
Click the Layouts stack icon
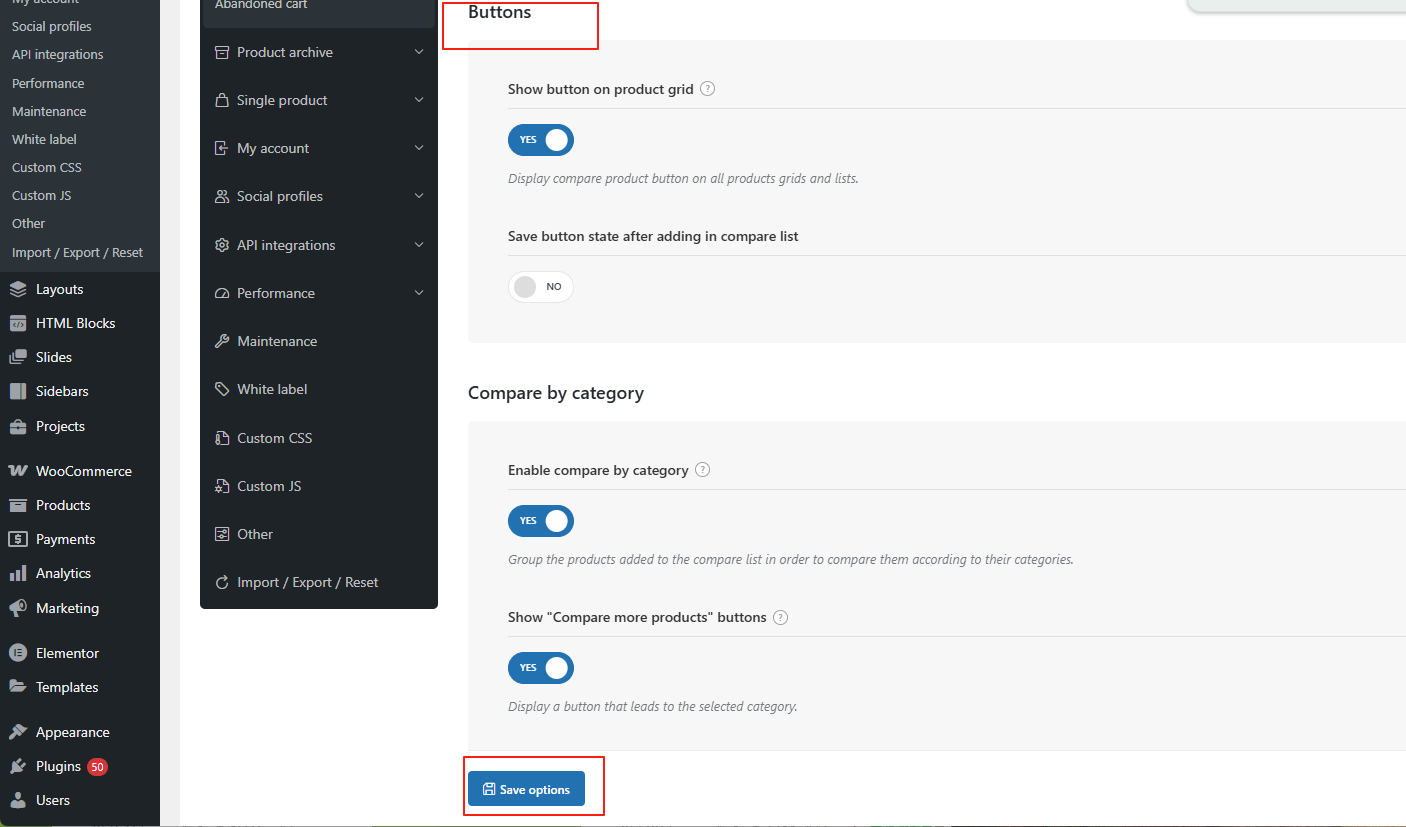pyautogui.click(x=18, y=289)
